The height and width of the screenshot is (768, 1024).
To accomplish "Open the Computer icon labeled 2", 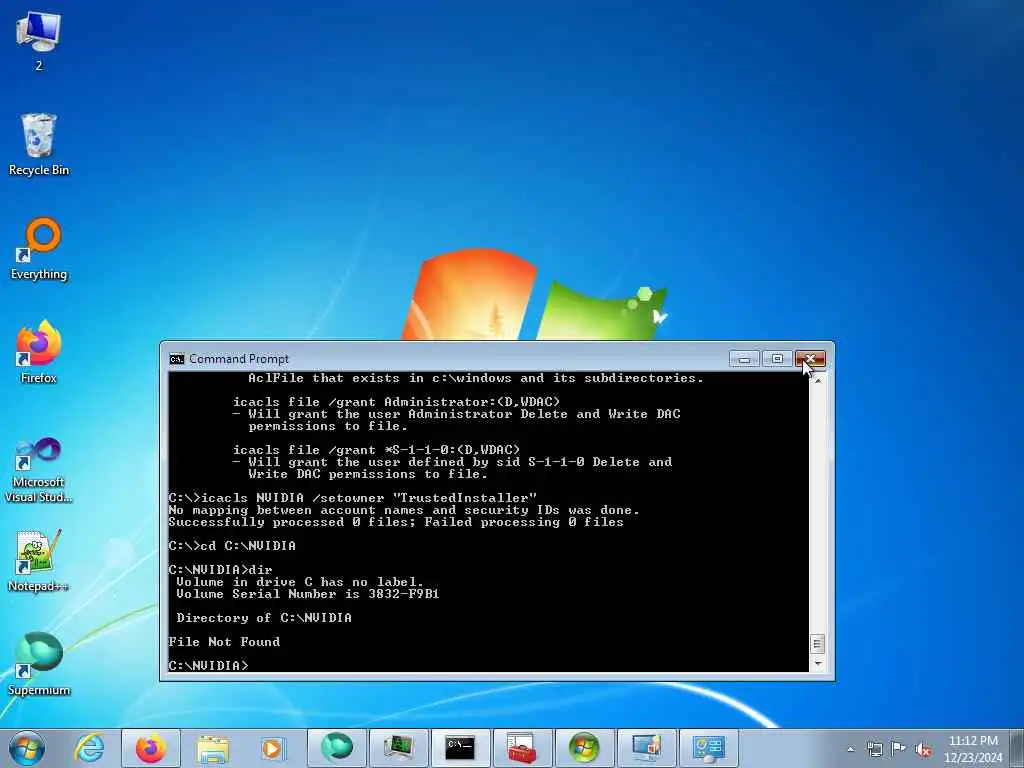I will tap(39, 40).
